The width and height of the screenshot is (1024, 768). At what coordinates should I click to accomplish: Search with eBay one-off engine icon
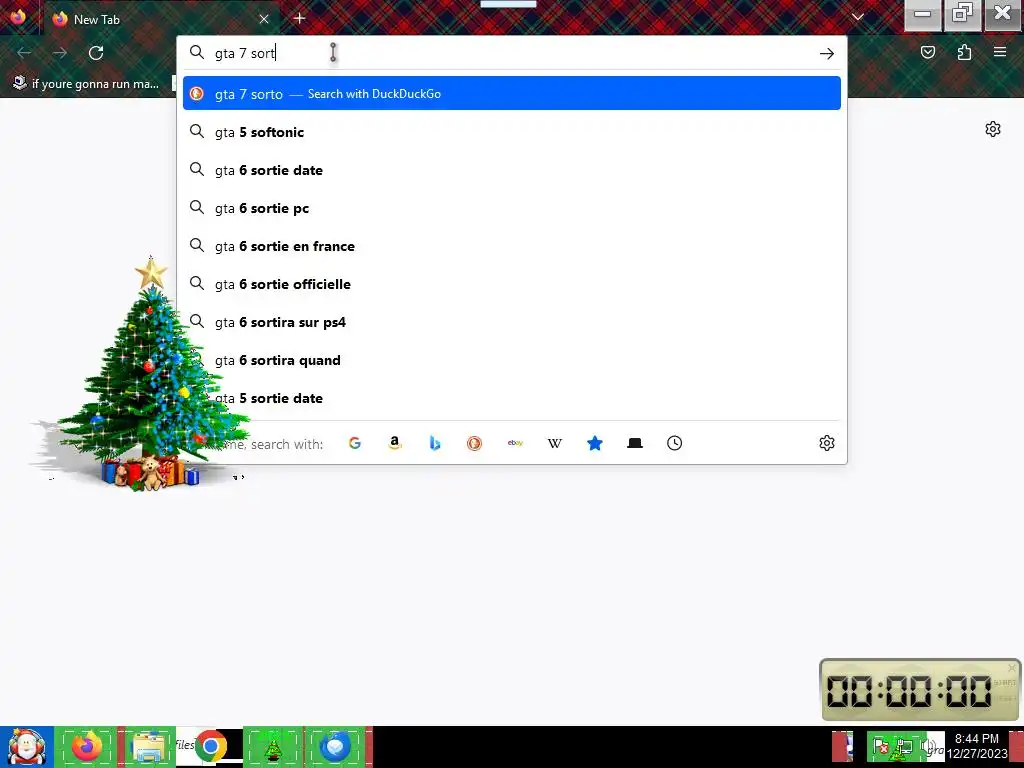tap(515, 443)
